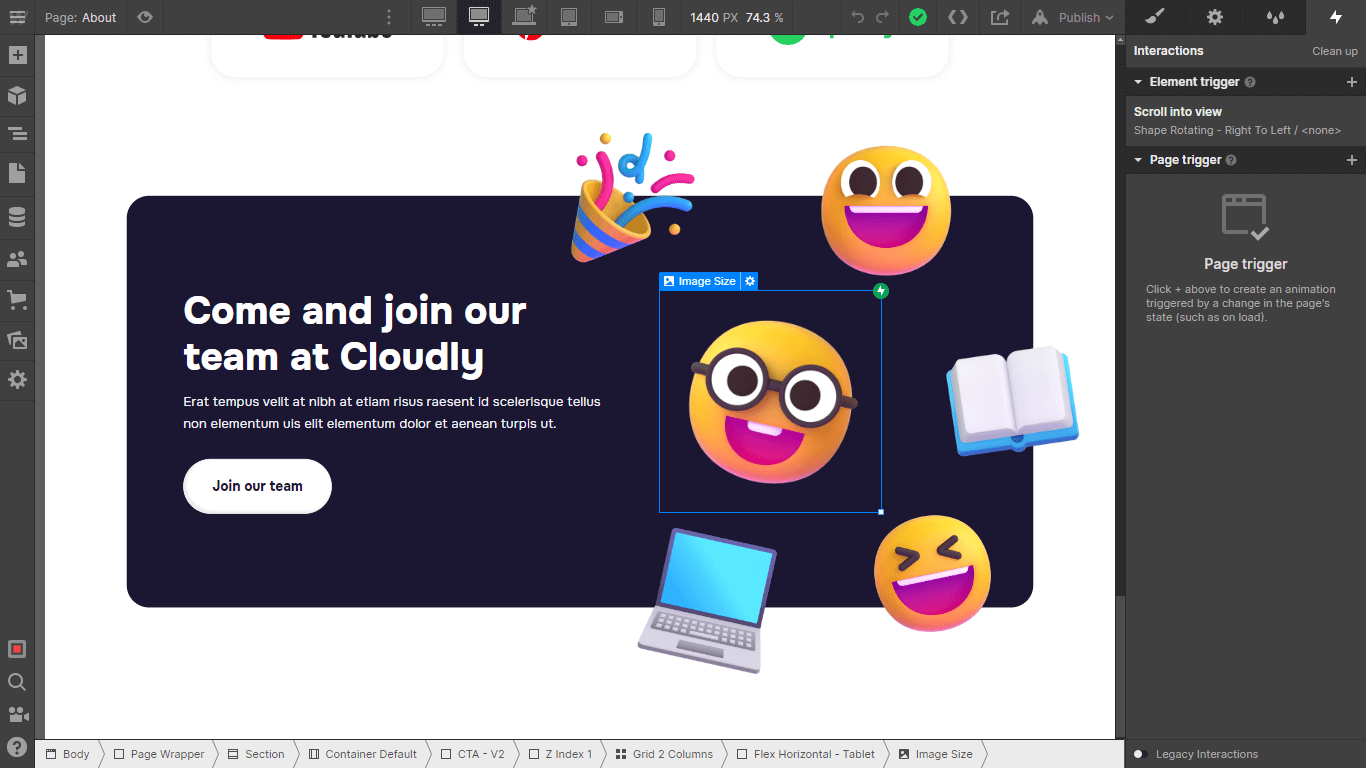Screen dimensions: 1366x768
Task: Open Image Size element settings gear
Action: [x=750, y=281]
